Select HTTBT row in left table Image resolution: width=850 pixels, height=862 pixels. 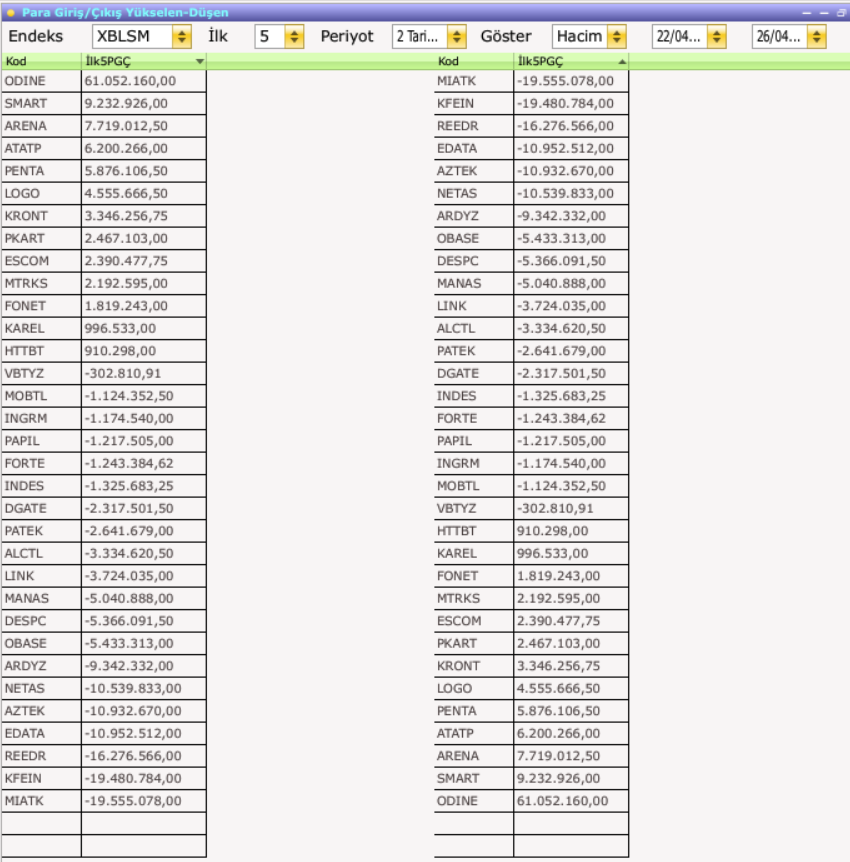[104, 351]
